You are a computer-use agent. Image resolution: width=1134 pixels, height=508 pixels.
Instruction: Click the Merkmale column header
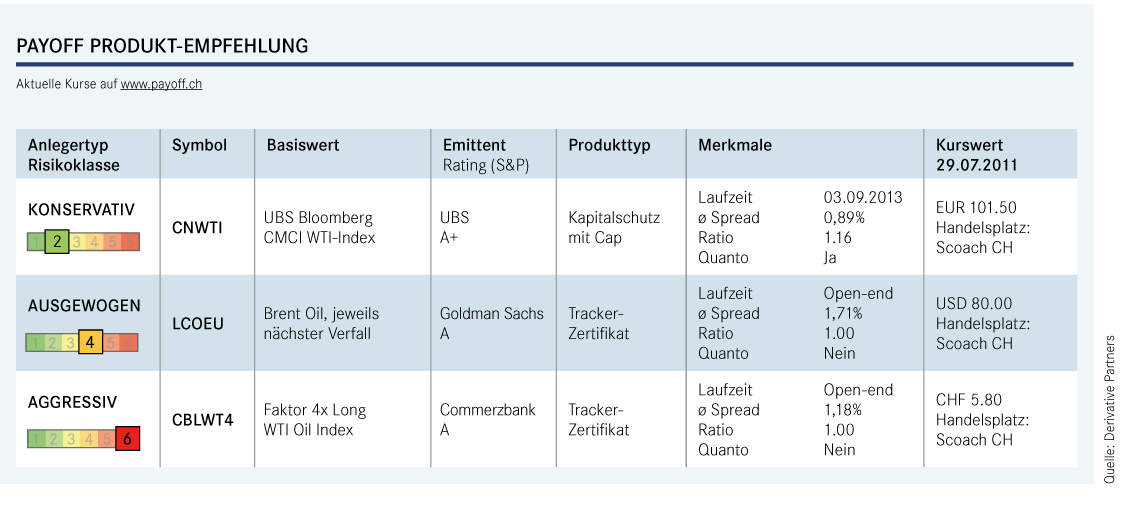pyautogui.click(x=735, y=145)
